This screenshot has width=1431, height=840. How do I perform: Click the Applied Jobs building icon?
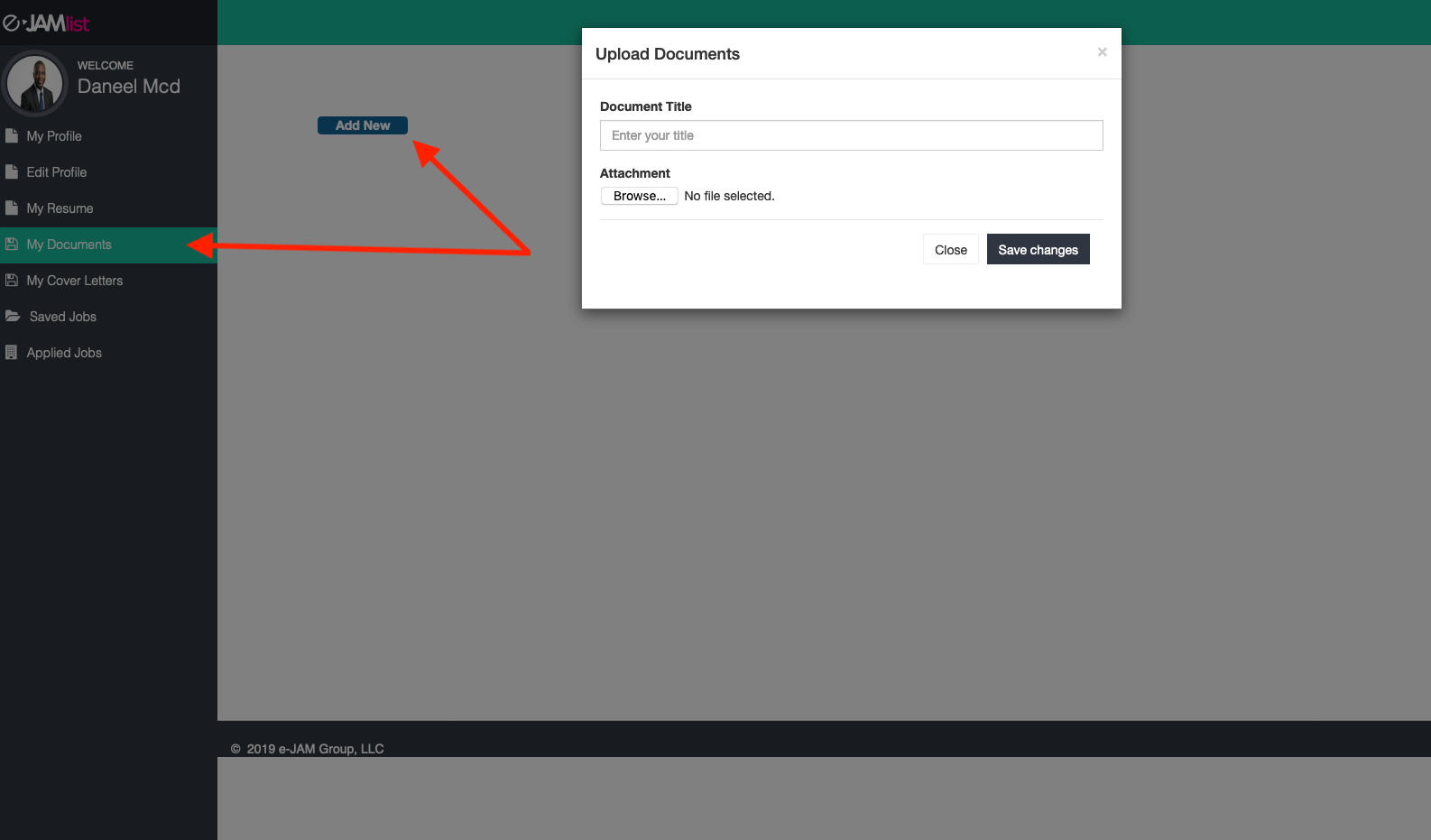pyautogui.click(x=12, y=353)
